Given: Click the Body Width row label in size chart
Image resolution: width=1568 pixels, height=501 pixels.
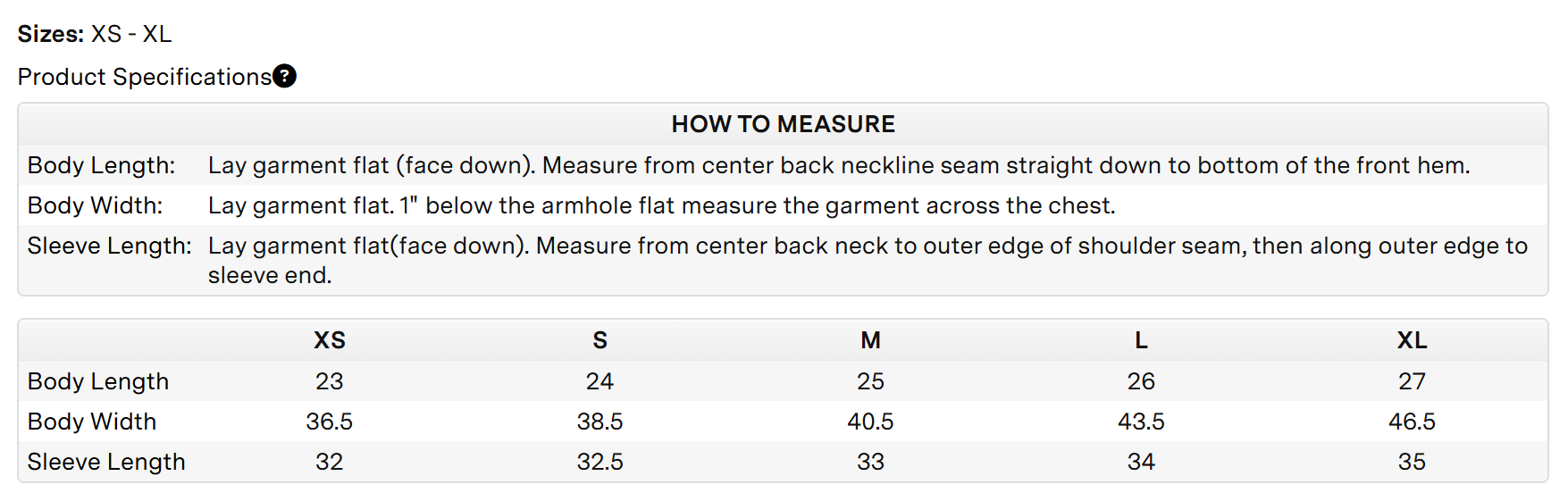Looking at the screenshot, I should pyautogui.click(x=92, y=422).
